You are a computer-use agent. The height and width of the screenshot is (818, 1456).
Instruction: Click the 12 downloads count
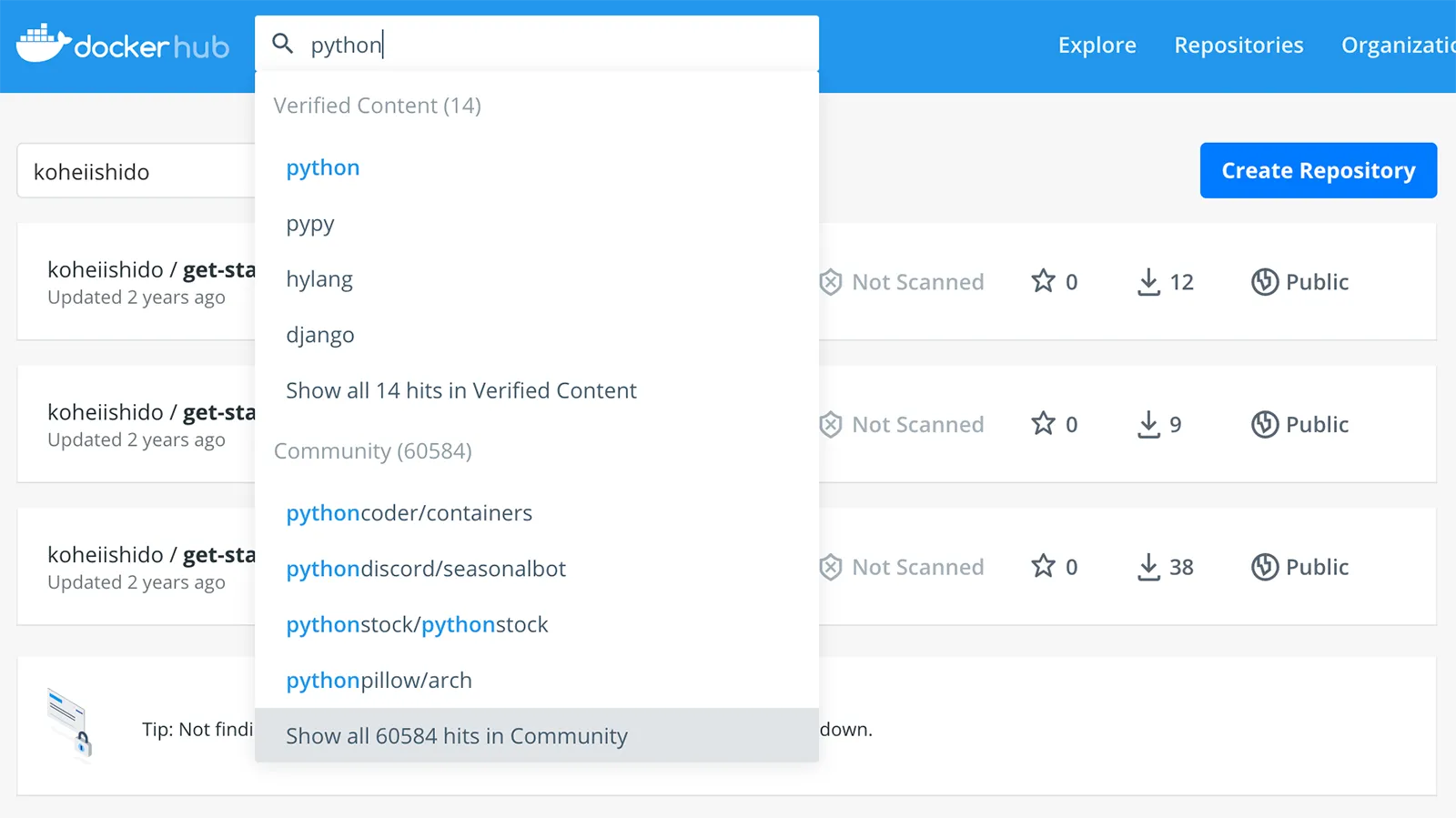[x=1181, y=282]
